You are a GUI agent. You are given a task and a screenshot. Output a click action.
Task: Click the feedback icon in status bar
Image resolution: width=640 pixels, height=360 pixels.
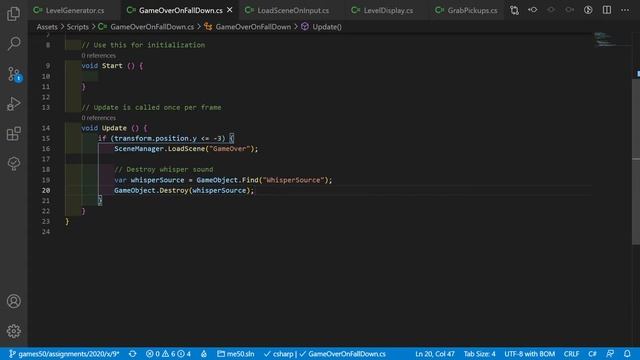coord(610,354)
